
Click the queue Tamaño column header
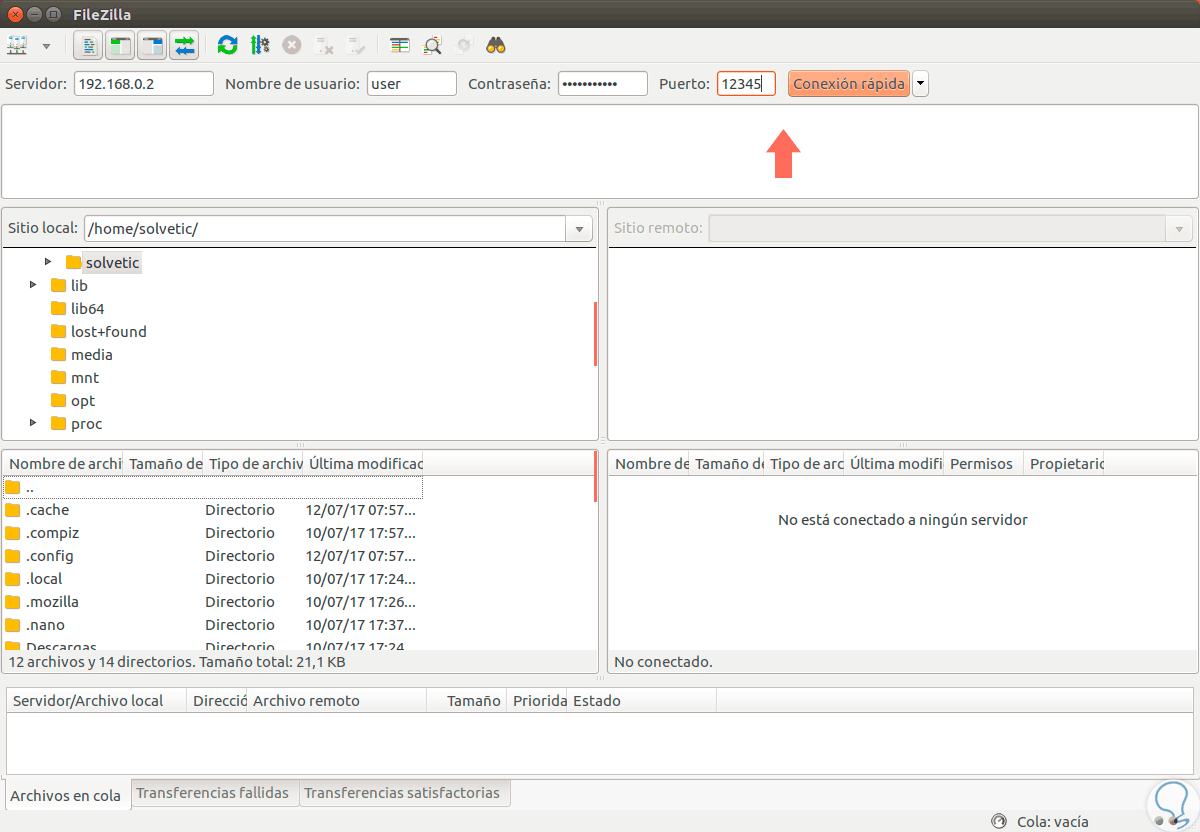[x=466, y=701]
